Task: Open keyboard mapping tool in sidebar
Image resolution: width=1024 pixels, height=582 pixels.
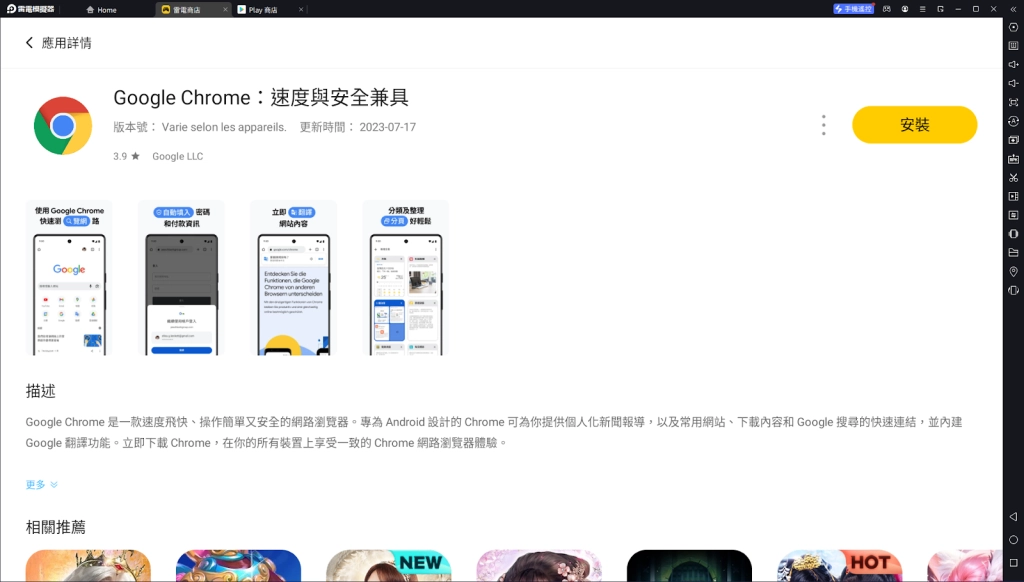Action: (x=1014, y=46)
